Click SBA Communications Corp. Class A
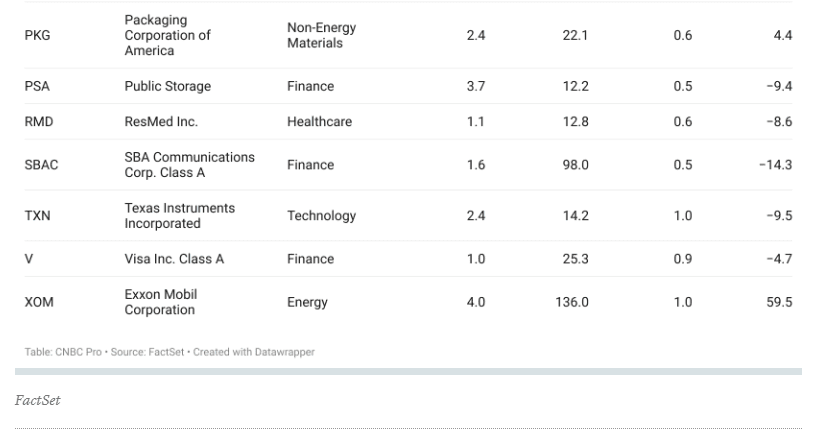 (x=190, y=165)
